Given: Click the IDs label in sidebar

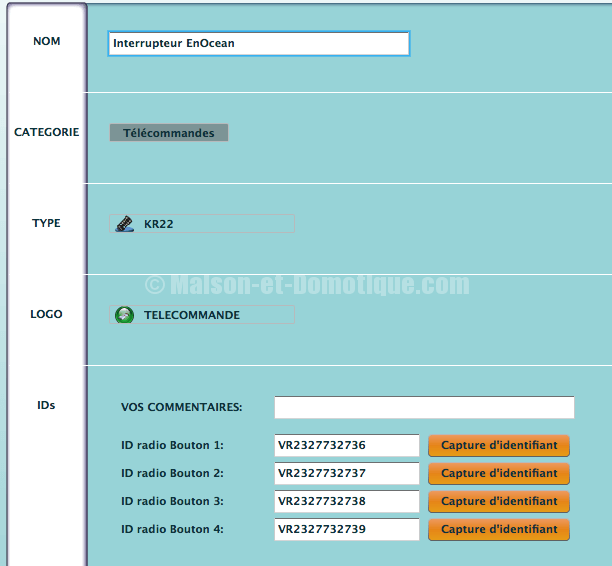Looking at the screenshot, I should pyautogui.click(x=46, y=405).
